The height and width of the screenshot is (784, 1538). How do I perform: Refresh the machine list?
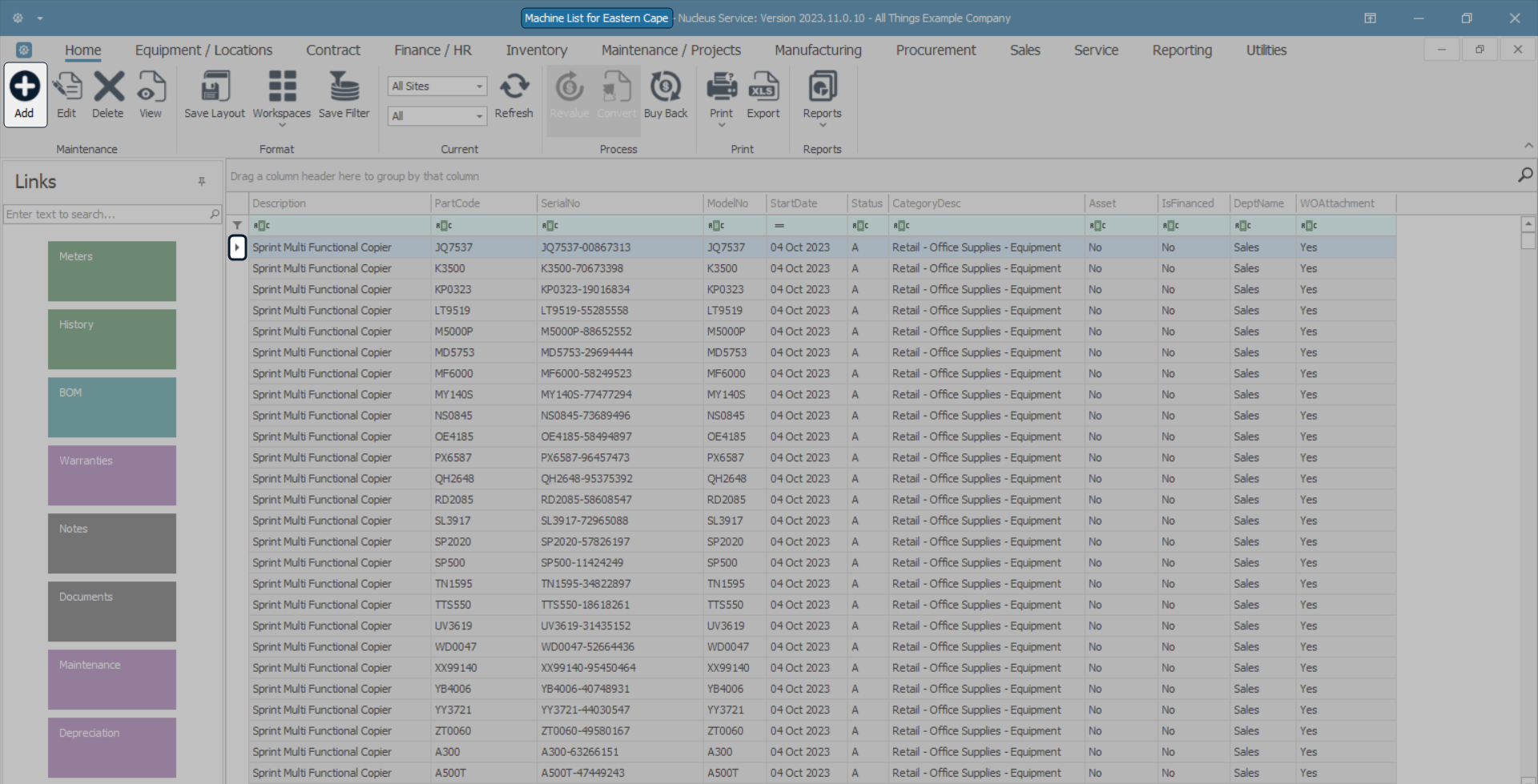(514, 86)
